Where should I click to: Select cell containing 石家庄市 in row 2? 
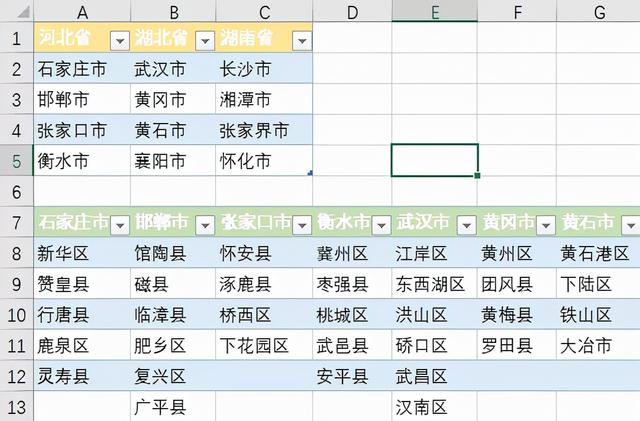click(x=82, y=69)
